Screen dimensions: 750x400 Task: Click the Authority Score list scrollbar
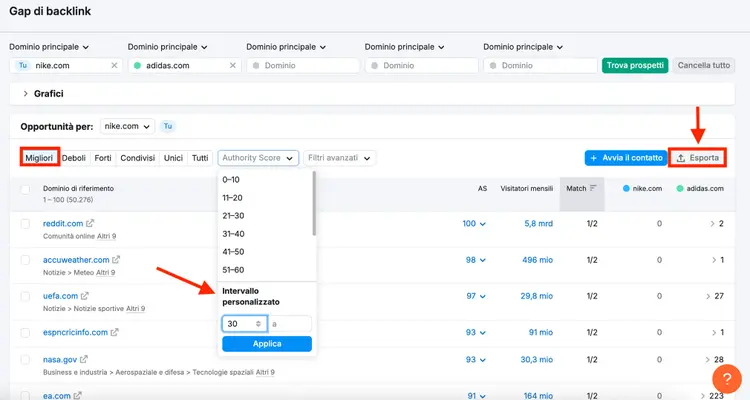pos(314,204)
